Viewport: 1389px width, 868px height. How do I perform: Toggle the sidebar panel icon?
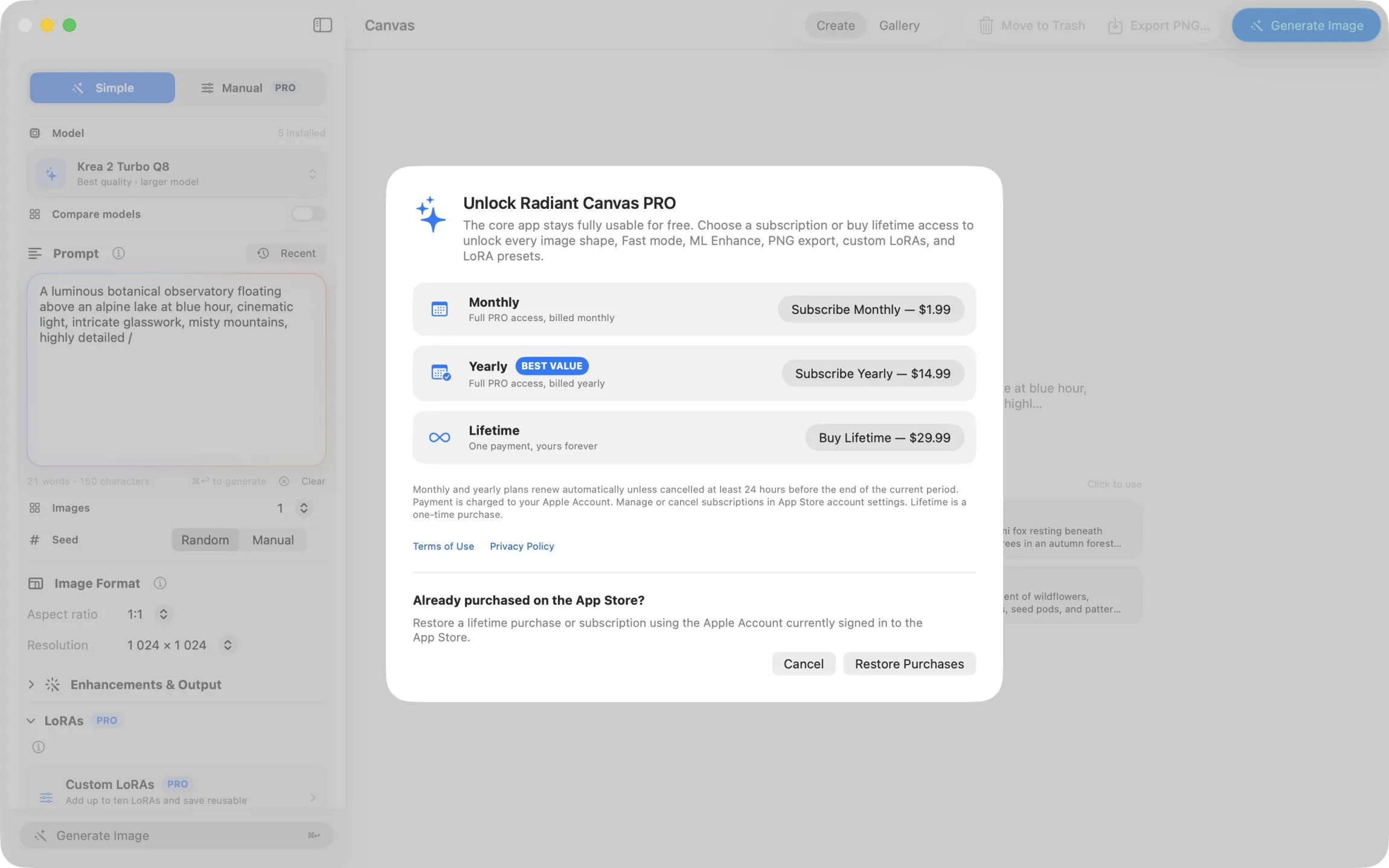click(322, 25)
